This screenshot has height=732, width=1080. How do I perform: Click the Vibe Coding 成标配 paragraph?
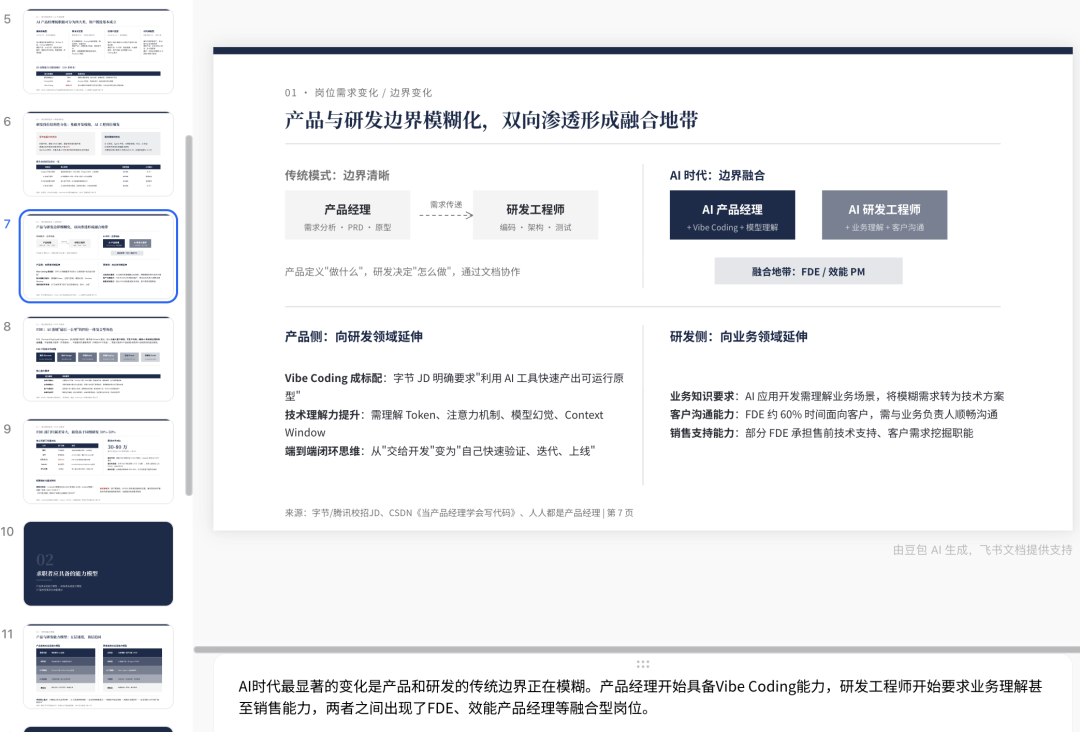click(x=454, y=386)
